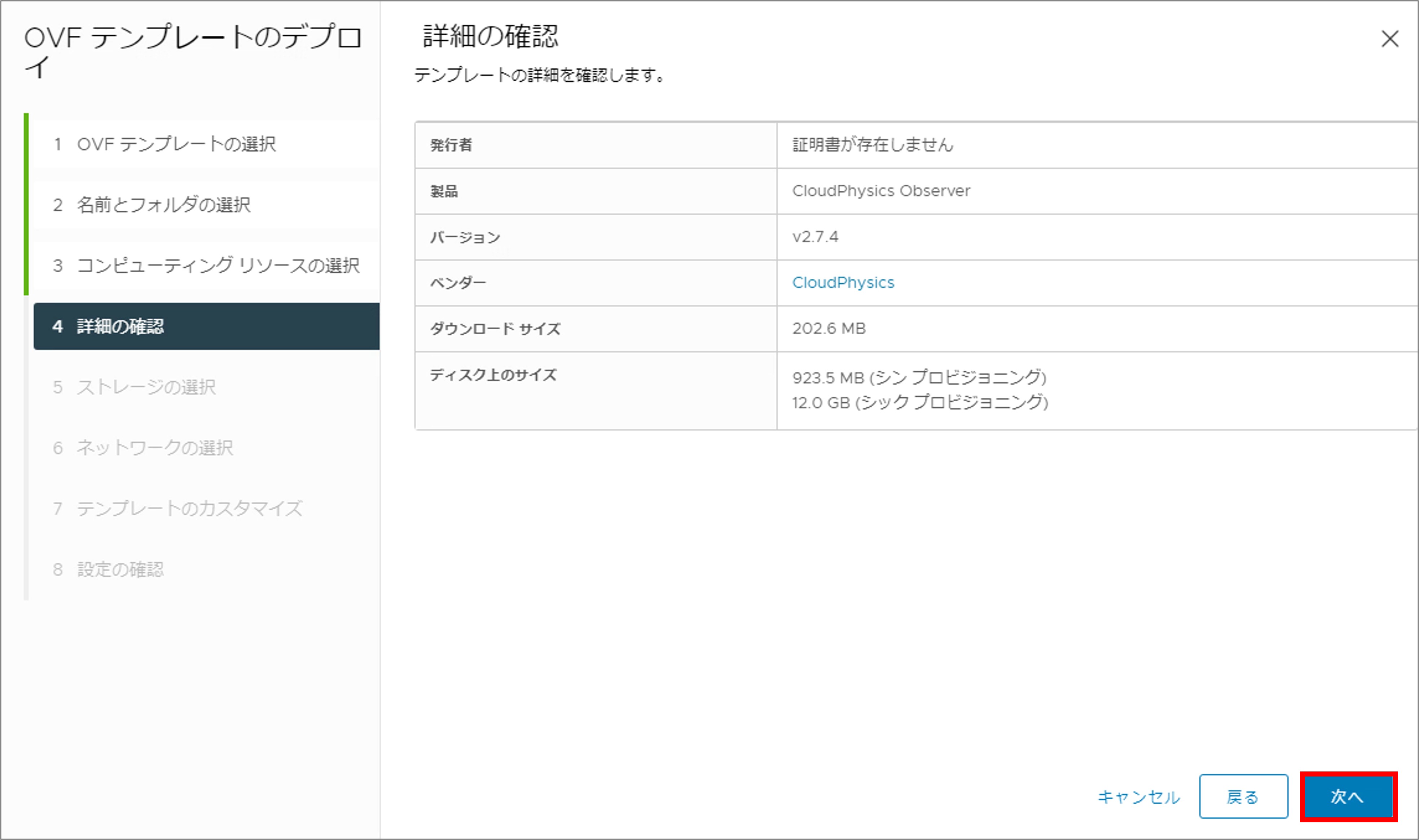Viewport: 1419px width, 840px height.
Task: Go to step 1 OVF テンプレートの選択
Action: click(x=176, y=144)
